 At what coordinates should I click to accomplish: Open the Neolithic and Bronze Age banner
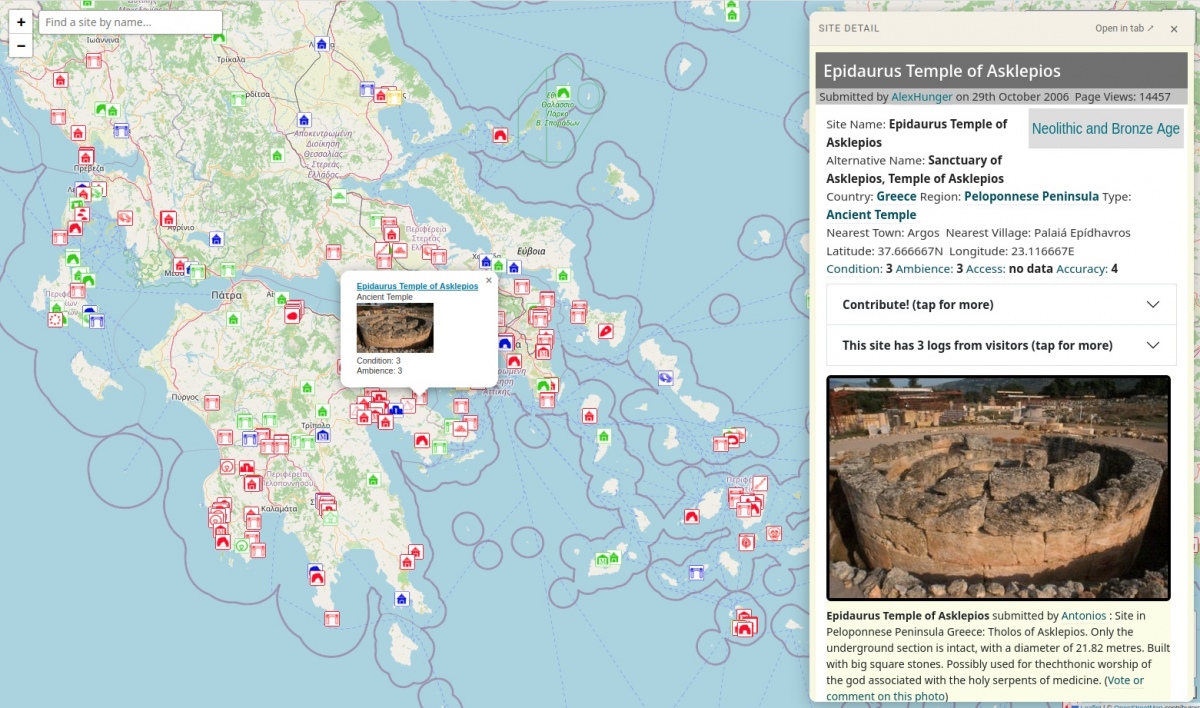(x=1106, y=129)
